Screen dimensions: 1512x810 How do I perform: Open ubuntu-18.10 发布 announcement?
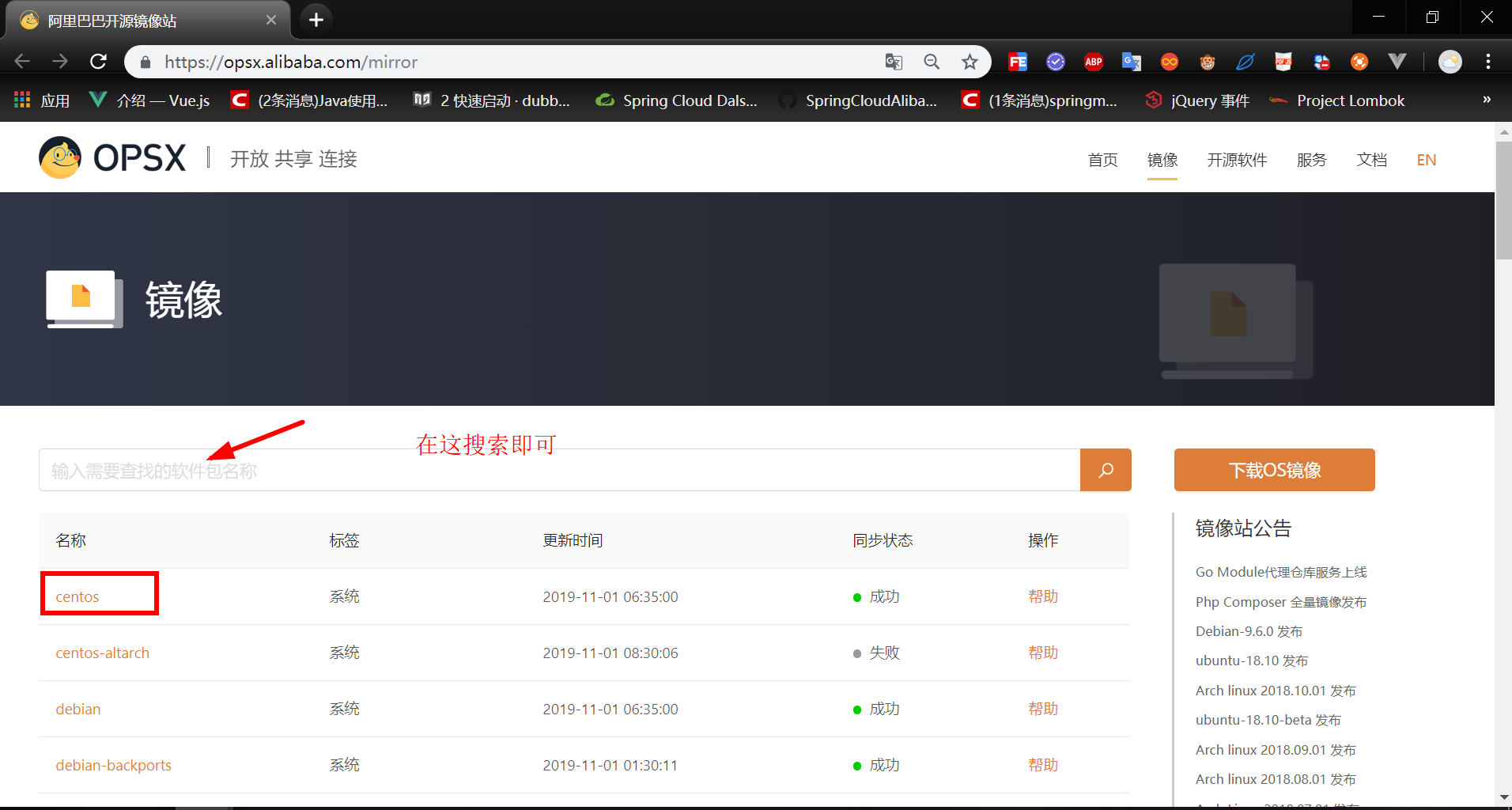[1251, 660]
